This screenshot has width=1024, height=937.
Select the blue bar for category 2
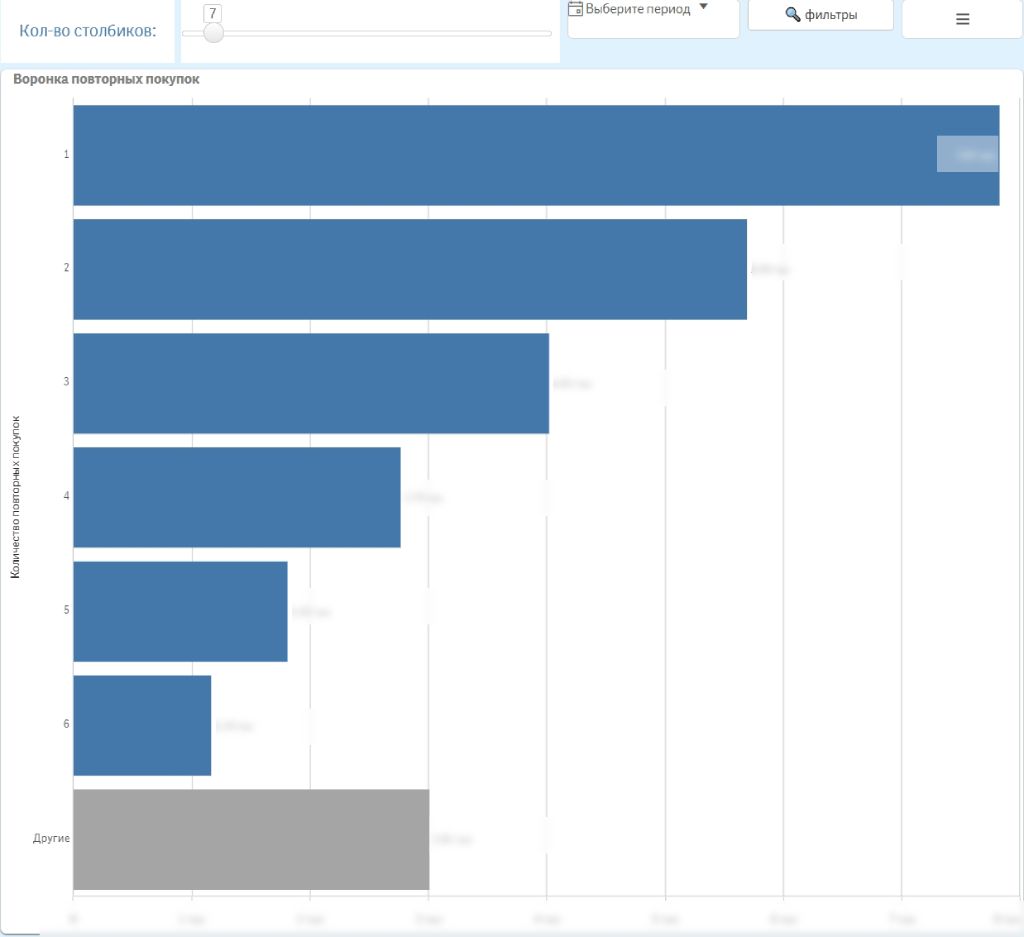(410, 269)
